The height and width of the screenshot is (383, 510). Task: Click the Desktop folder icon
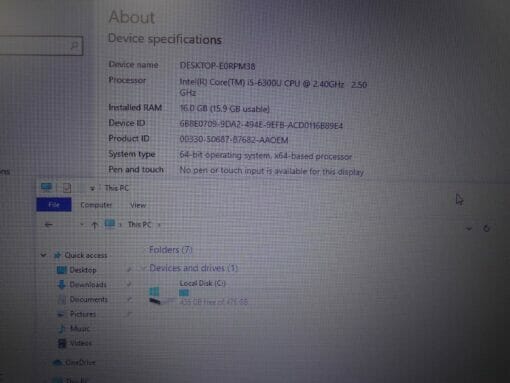click(x=62, y=270)
